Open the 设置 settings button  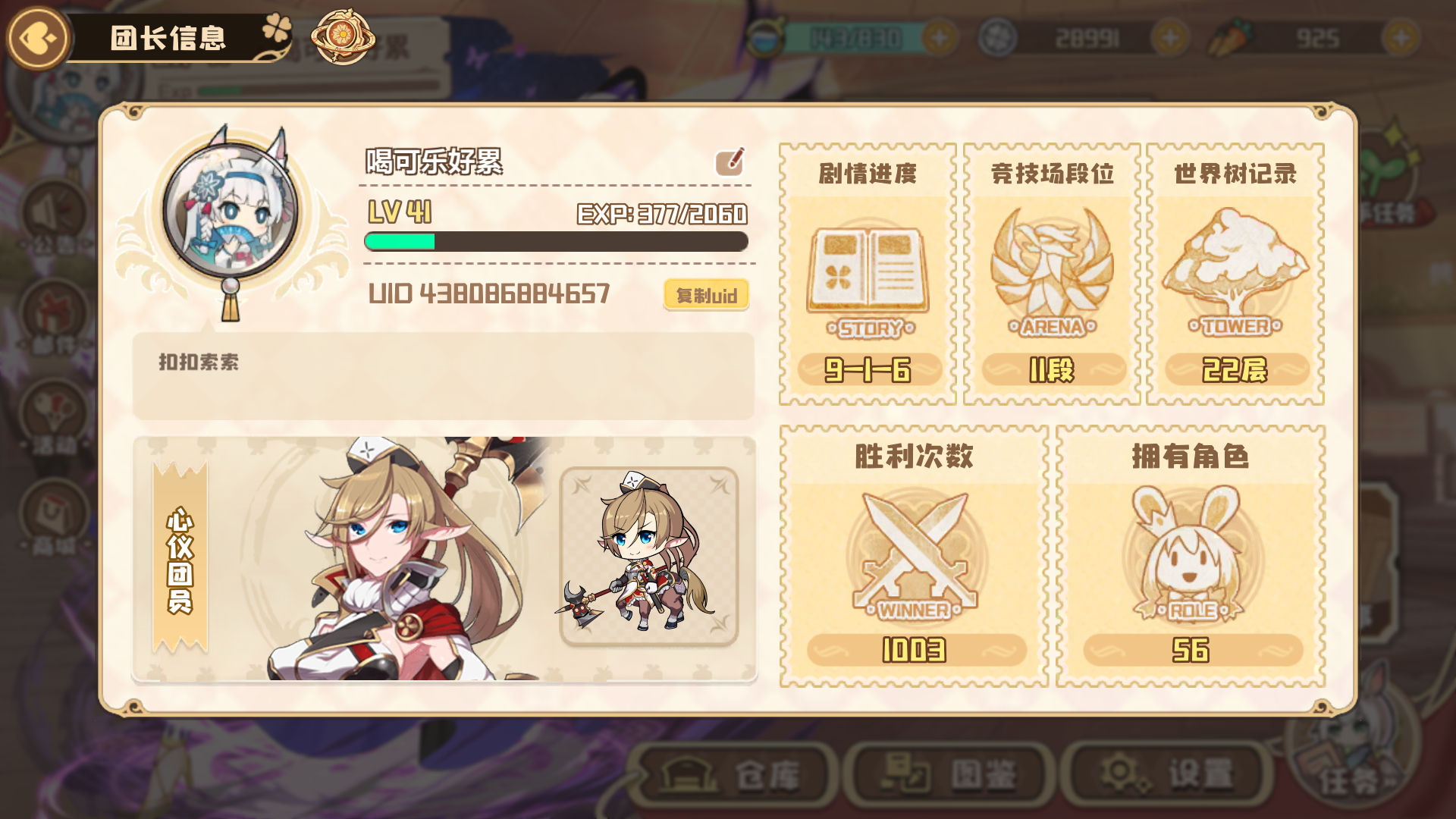point(1166,775)
